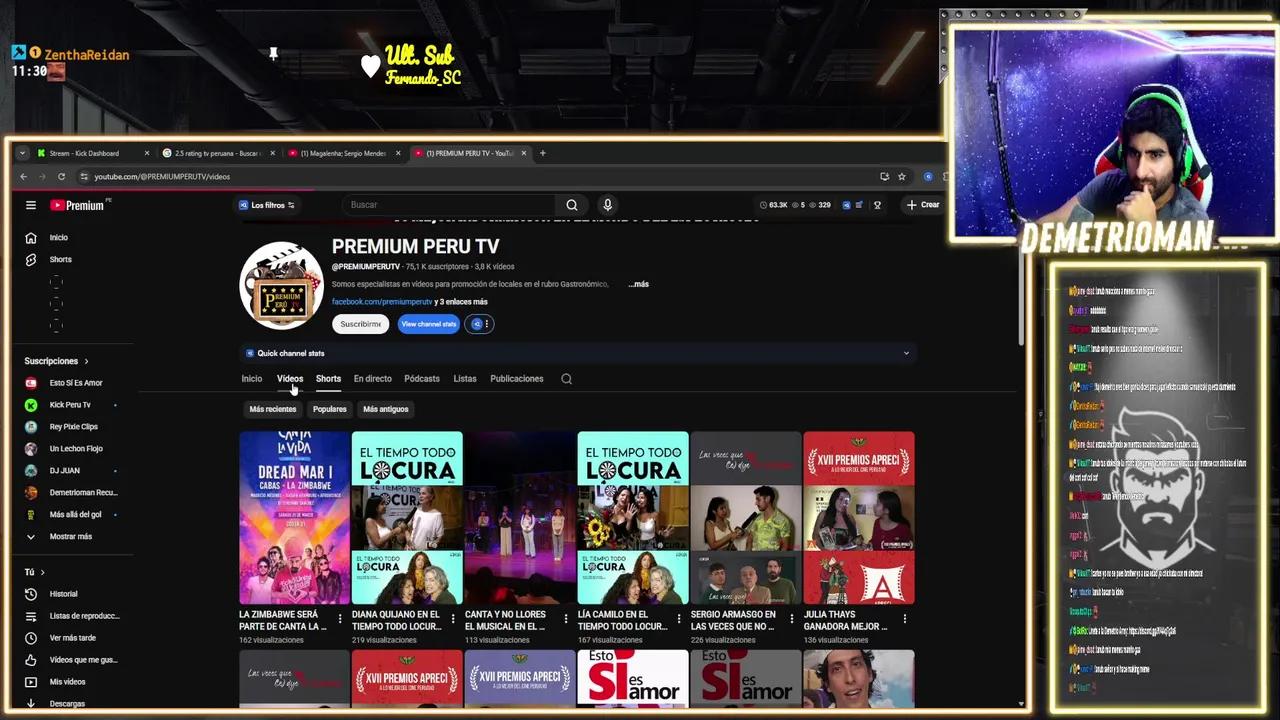Screen dimensions: 1280x720
Task: Open the browser tab list dropdown
Action: [x=22, y=153]
